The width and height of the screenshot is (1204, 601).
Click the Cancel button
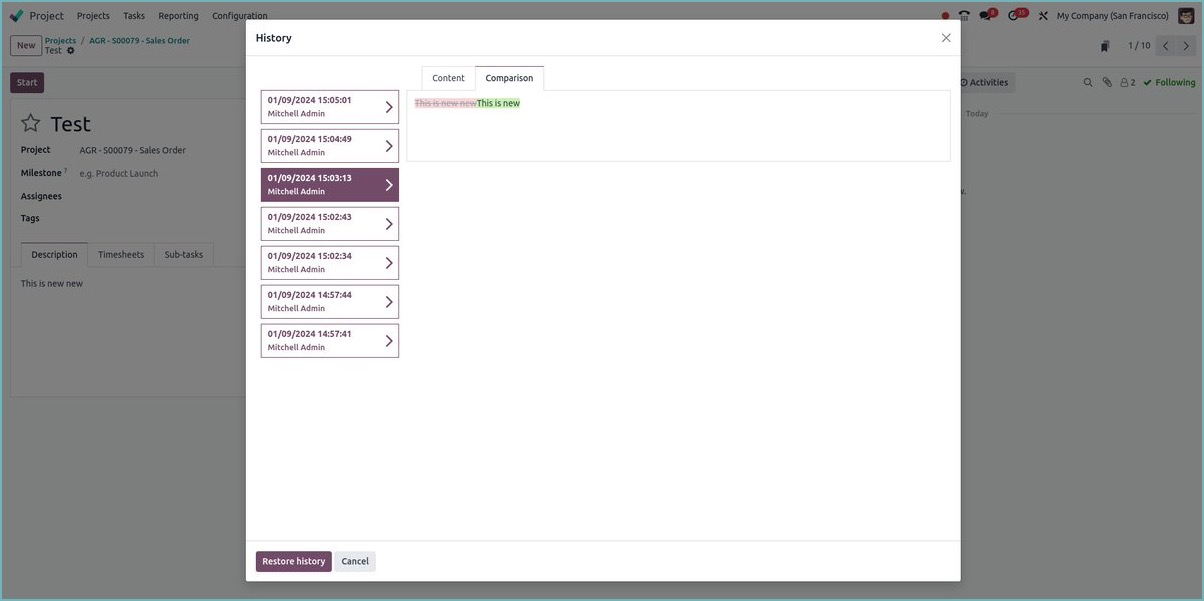pos(355,562)
